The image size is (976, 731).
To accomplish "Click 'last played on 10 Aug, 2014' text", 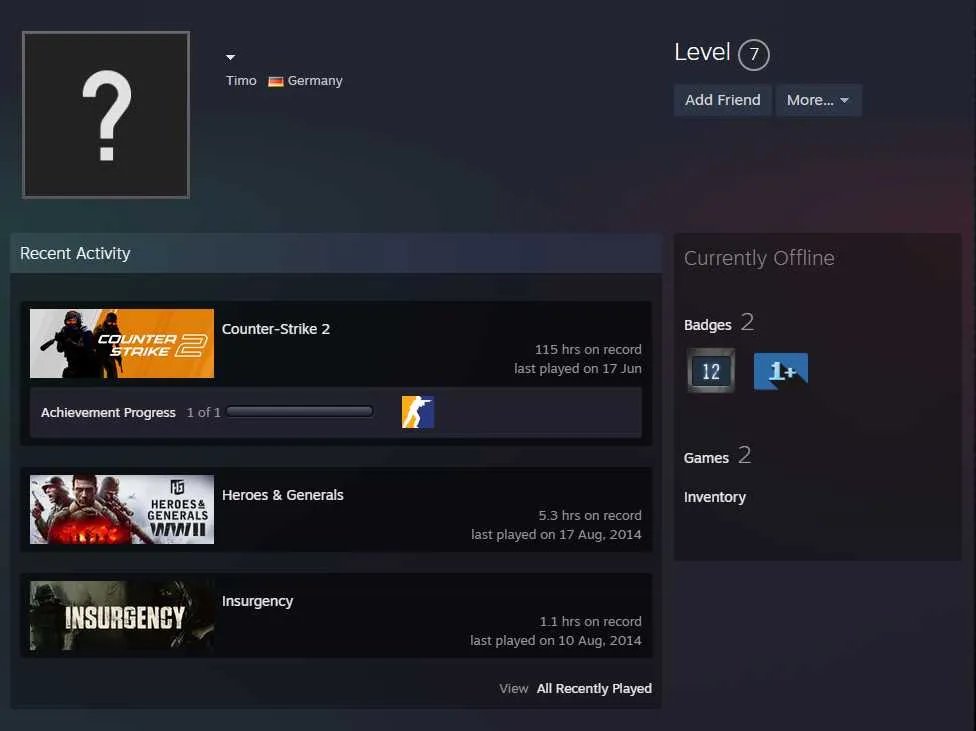I will click(x=556, y=641).
